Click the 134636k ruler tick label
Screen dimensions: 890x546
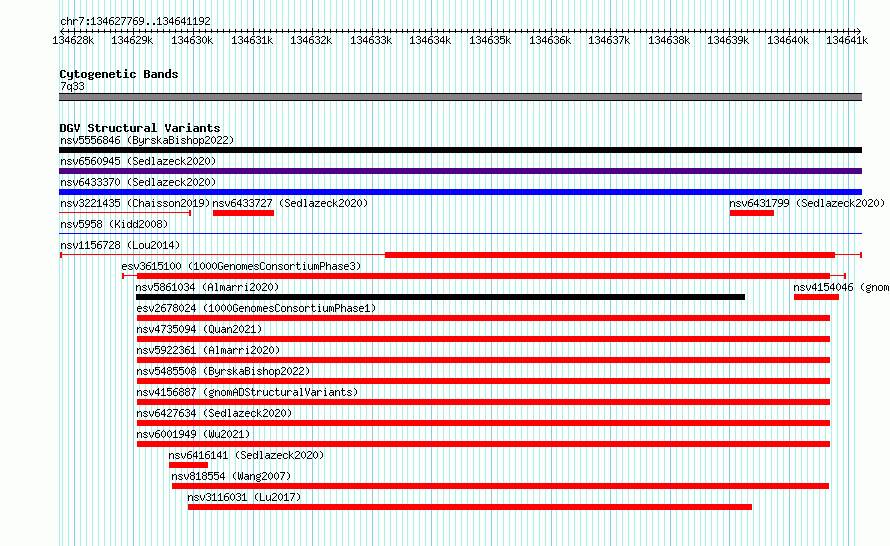[550, 40]
